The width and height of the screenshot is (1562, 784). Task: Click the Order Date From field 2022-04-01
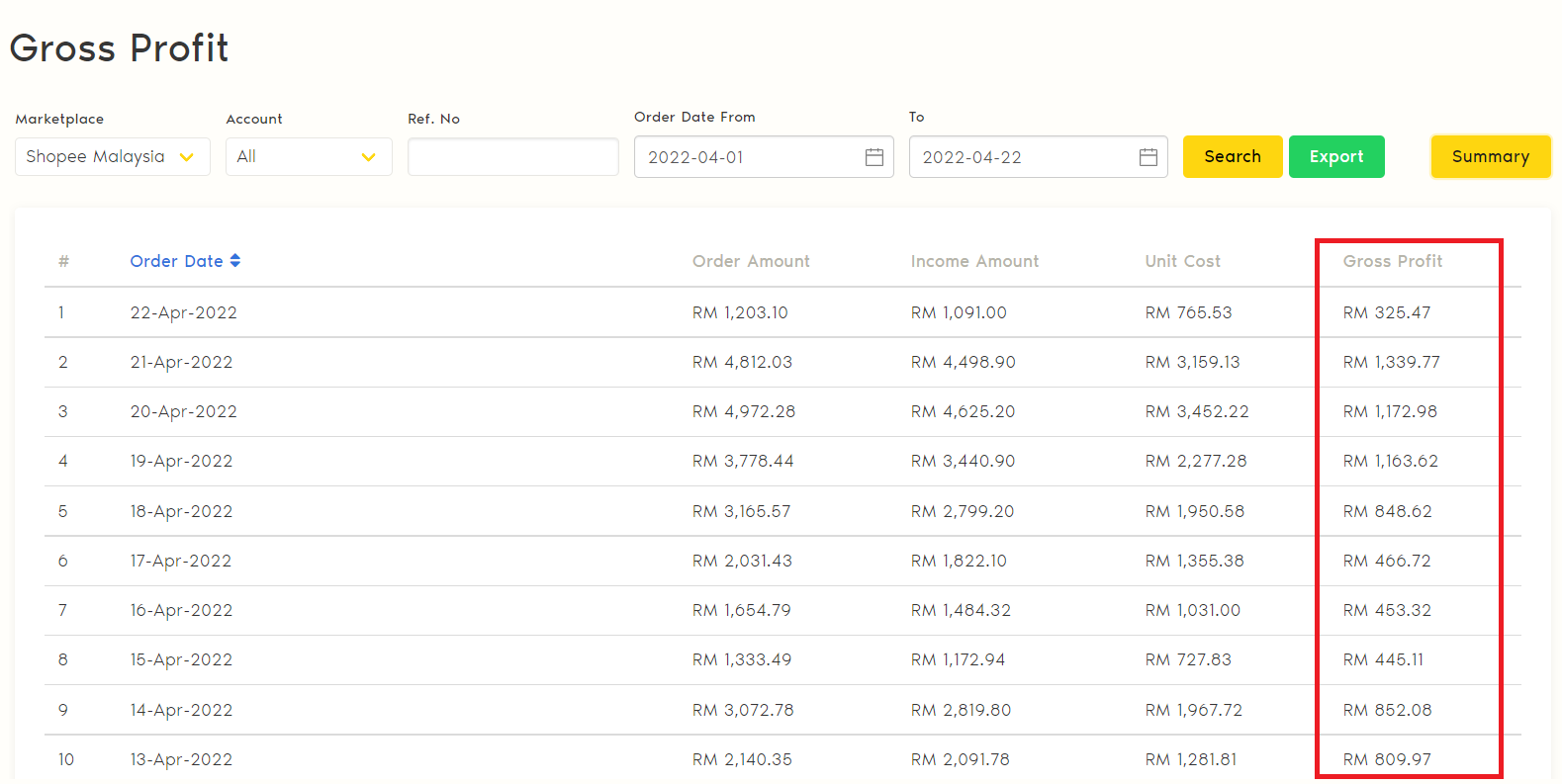(747, 157)
